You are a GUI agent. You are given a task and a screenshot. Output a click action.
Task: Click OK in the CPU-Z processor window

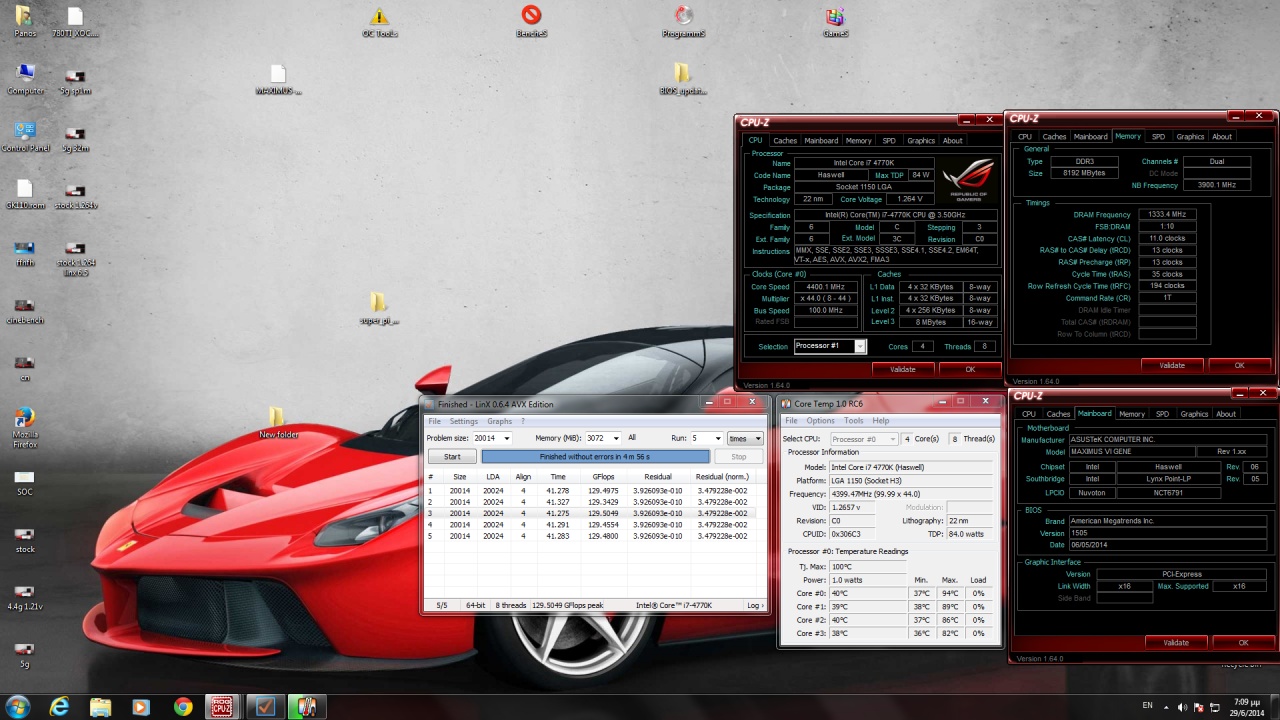click(x=970, y=369)
